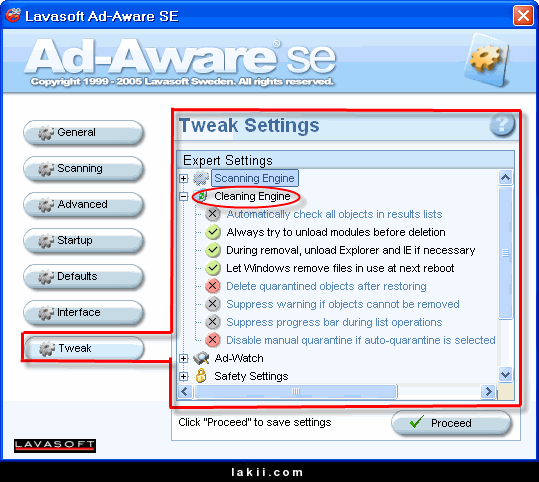
Task: Toggle Let Windows remove files in use at reboot
Action: click(213, 268)
